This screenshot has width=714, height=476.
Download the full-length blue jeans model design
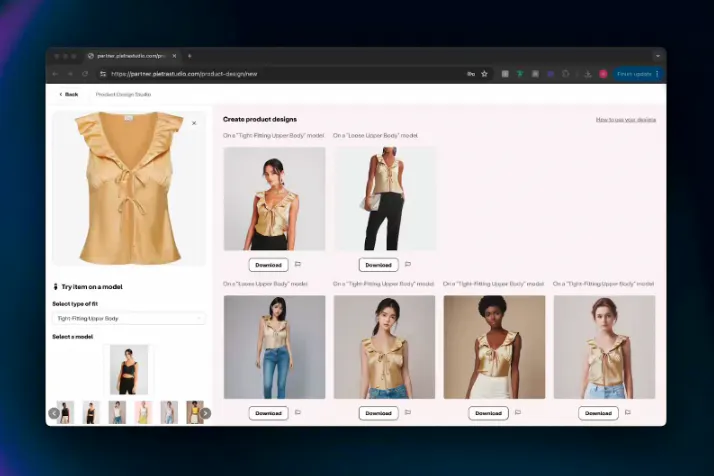[x=269, y=413]
